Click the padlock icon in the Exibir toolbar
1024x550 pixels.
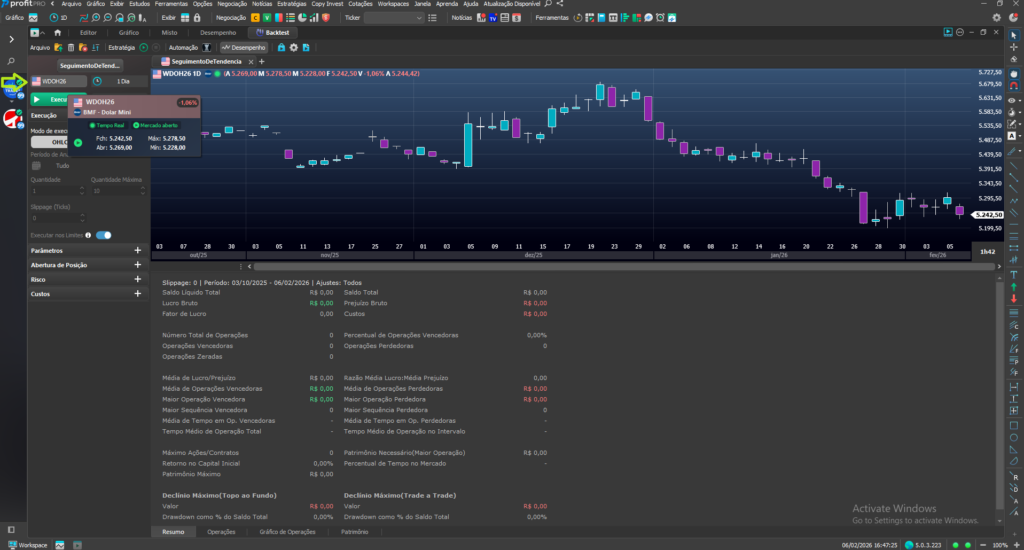tap(195, 18)
